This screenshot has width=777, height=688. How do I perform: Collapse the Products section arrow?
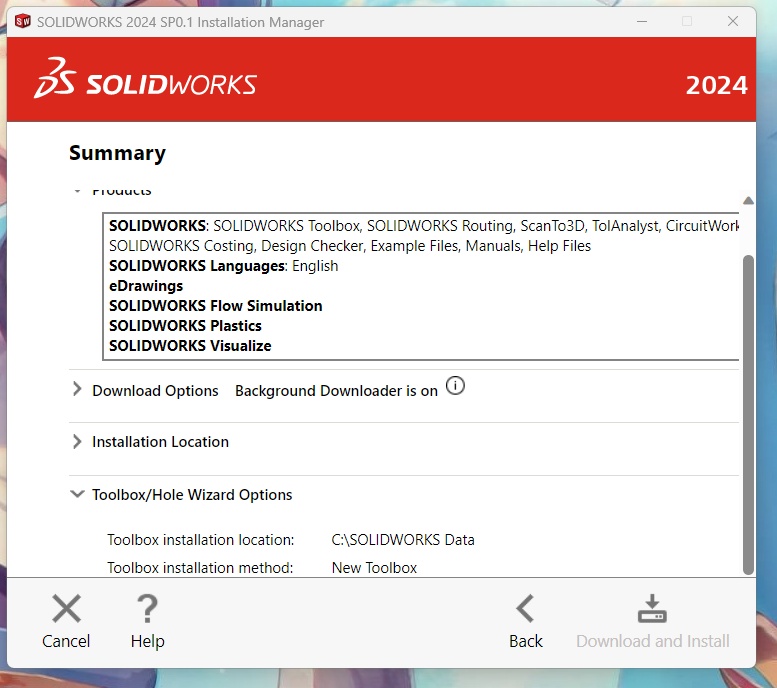(x=77, y=191)
